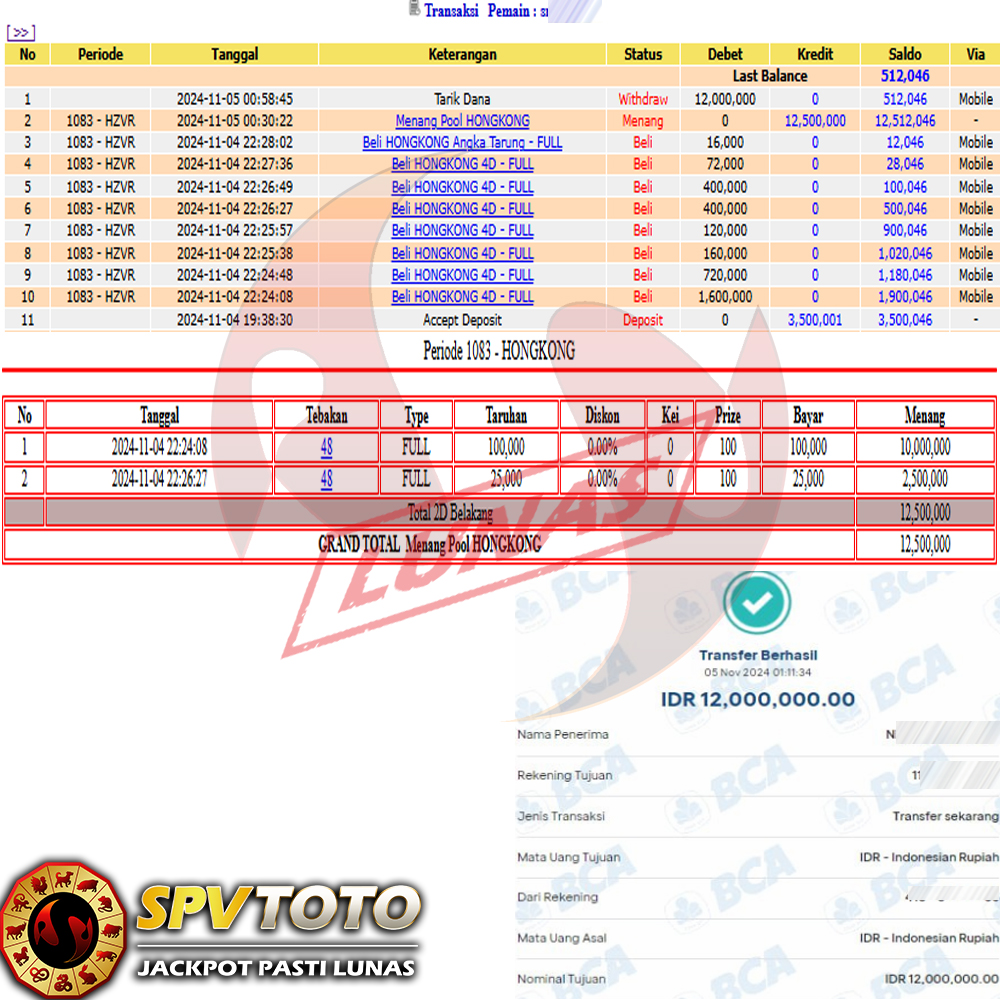Click the Menang column header in prize table
Screen dimensions: 1000x1000
pyautogui.click(x=924, y=415)
